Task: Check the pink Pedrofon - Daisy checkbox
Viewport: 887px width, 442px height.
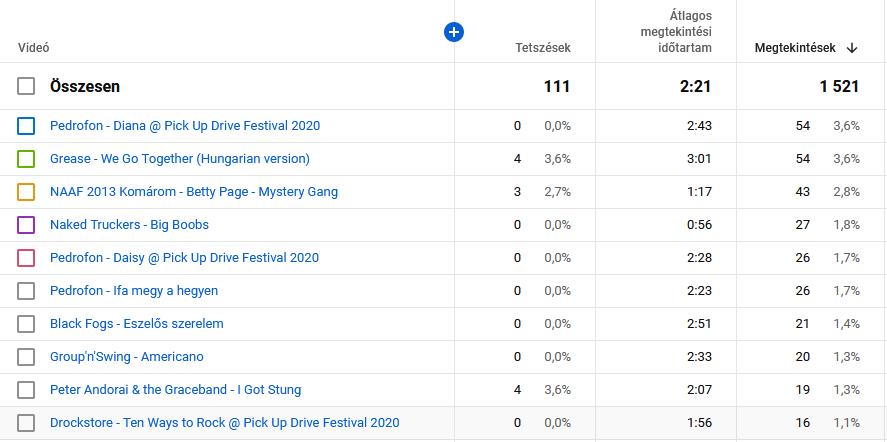Action: pos(26,258)
